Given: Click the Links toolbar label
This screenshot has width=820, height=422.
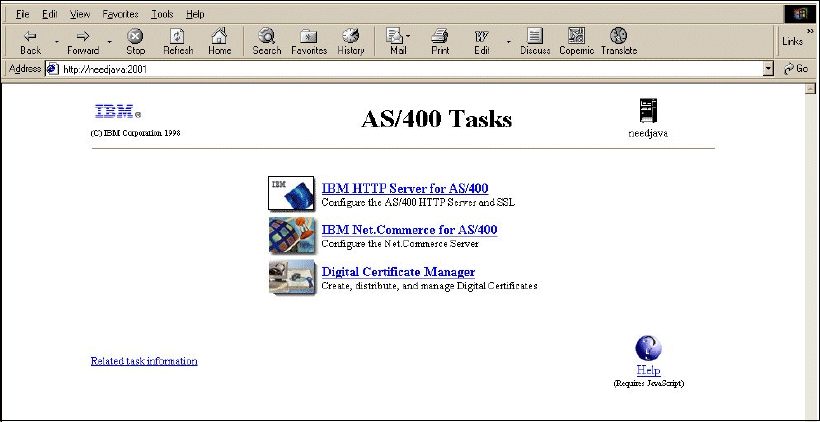Looking at the screenshot, I should click(793, 41).
